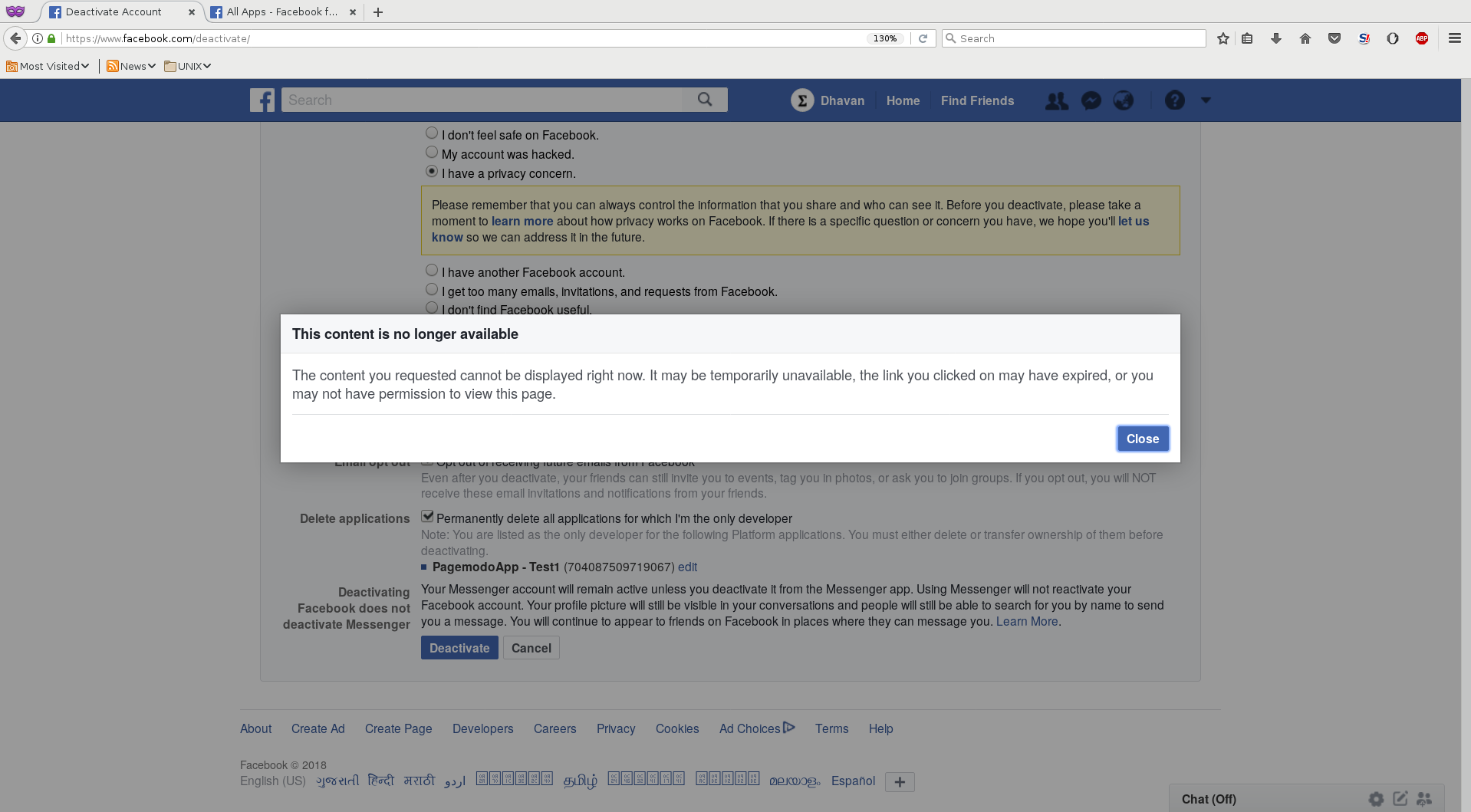Image resolution: width=1471 pixels, height=812 pixels.
Task: Click the Create Page footer link
Action: pyautogui.click(x=399, y=728)
